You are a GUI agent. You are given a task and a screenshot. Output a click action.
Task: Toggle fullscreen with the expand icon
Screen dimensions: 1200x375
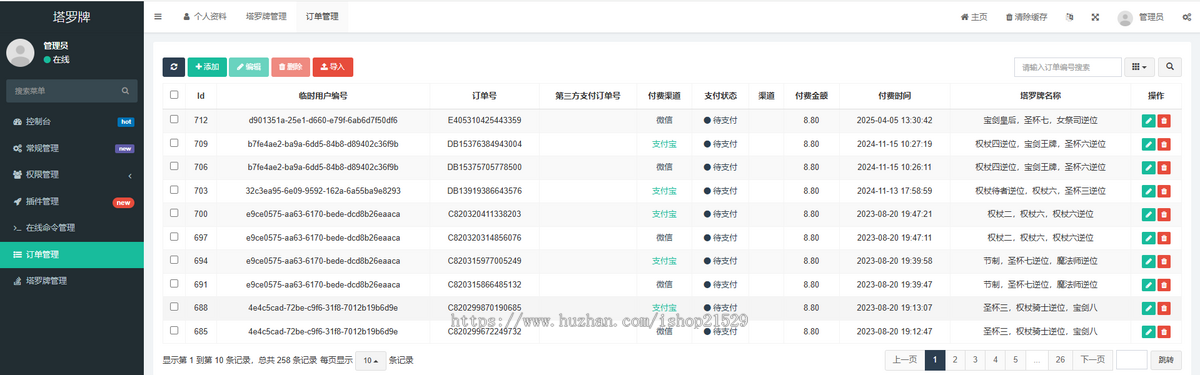[x=1095, y=17]
